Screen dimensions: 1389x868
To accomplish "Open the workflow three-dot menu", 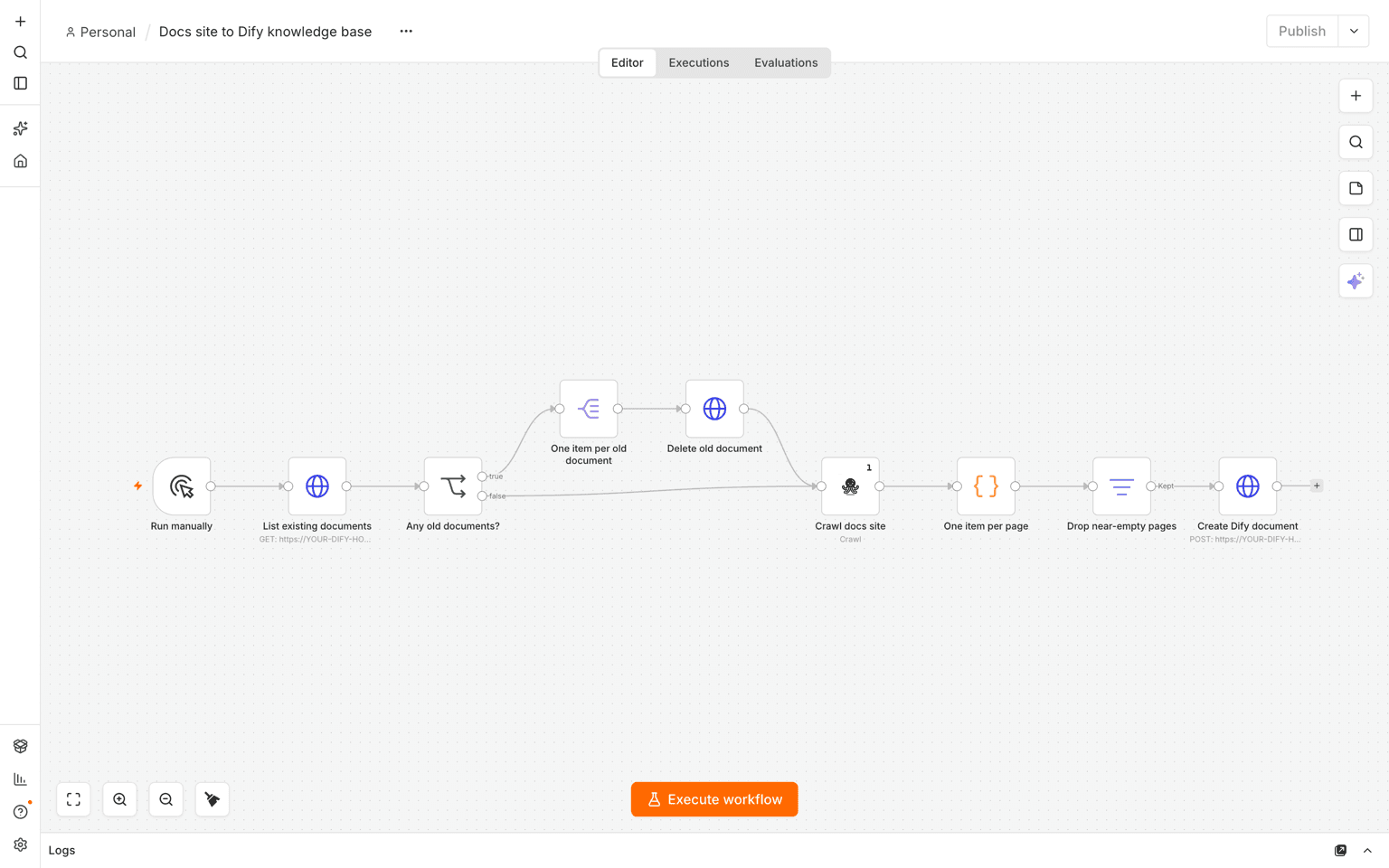I will pos(406,32).
